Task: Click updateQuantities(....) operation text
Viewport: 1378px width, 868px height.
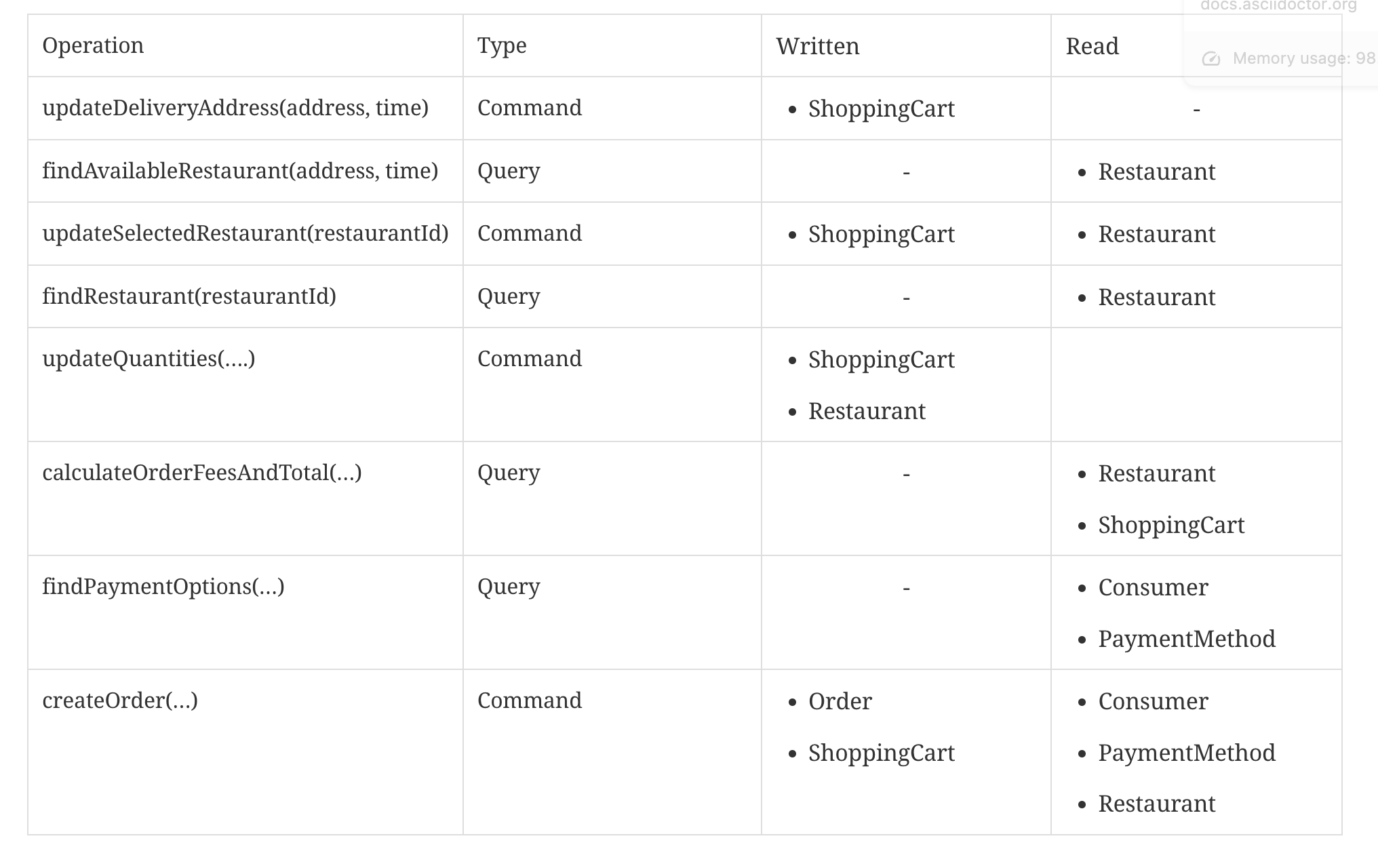Action: (149, 359)
